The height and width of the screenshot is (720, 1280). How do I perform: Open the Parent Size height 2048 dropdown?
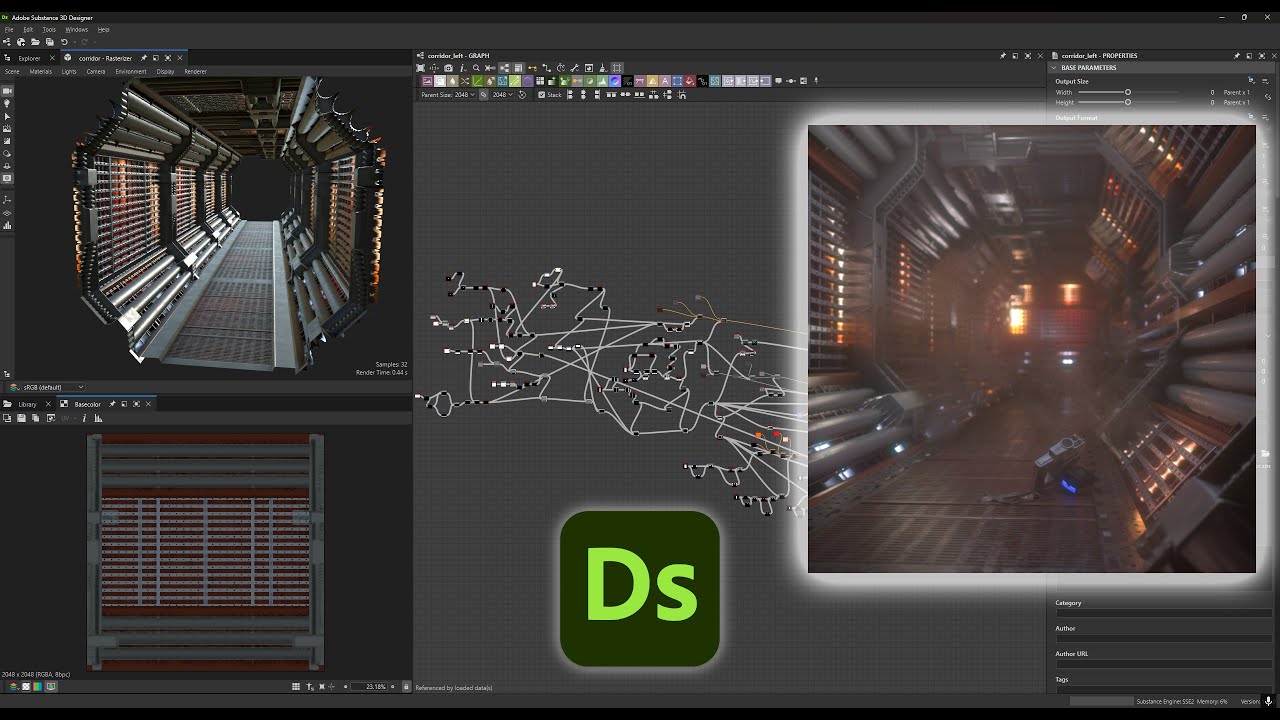[x=502, y=95]
